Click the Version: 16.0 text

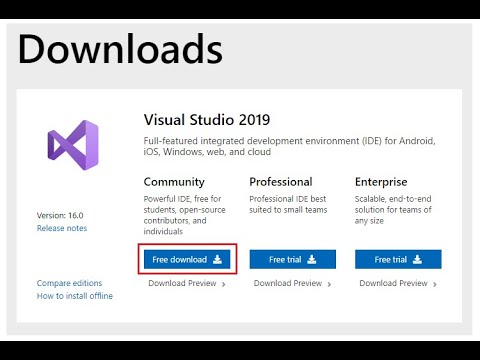60,215
